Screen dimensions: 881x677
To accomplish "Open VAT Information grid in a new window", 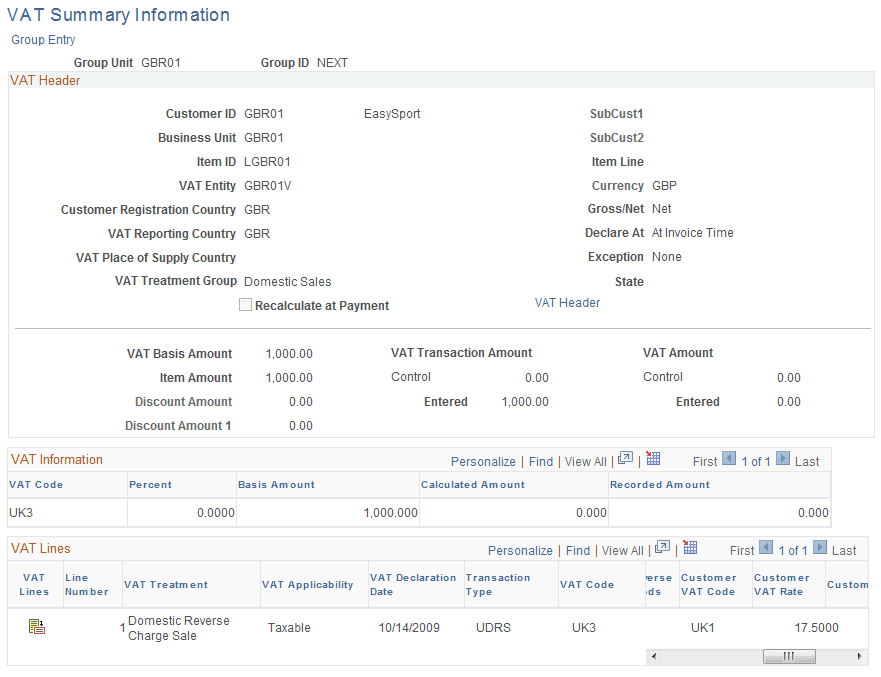I will click(625, 461).
